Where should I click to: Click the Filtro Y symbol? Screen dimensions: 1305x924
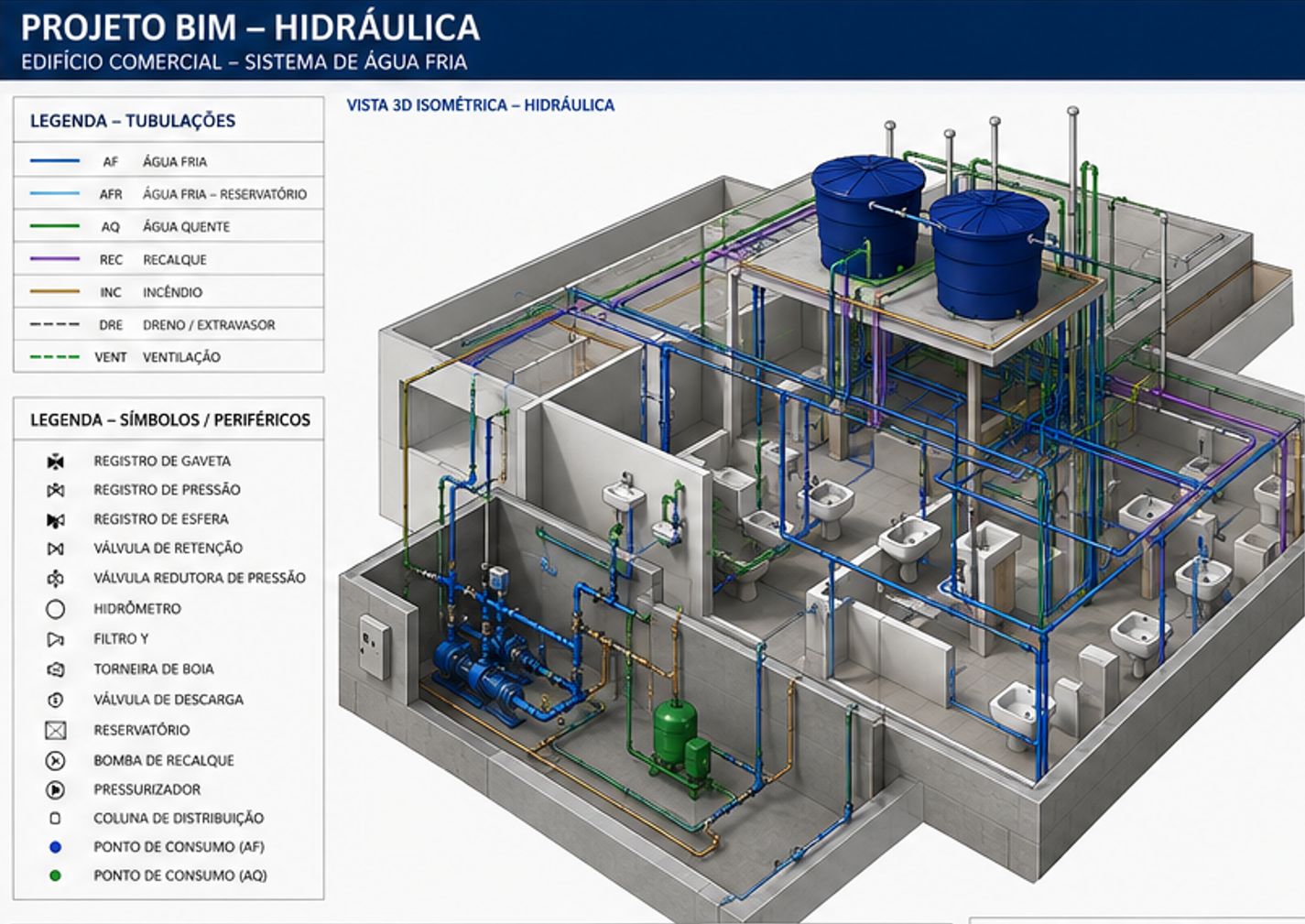pyautogui.click(x=56, y=639)
